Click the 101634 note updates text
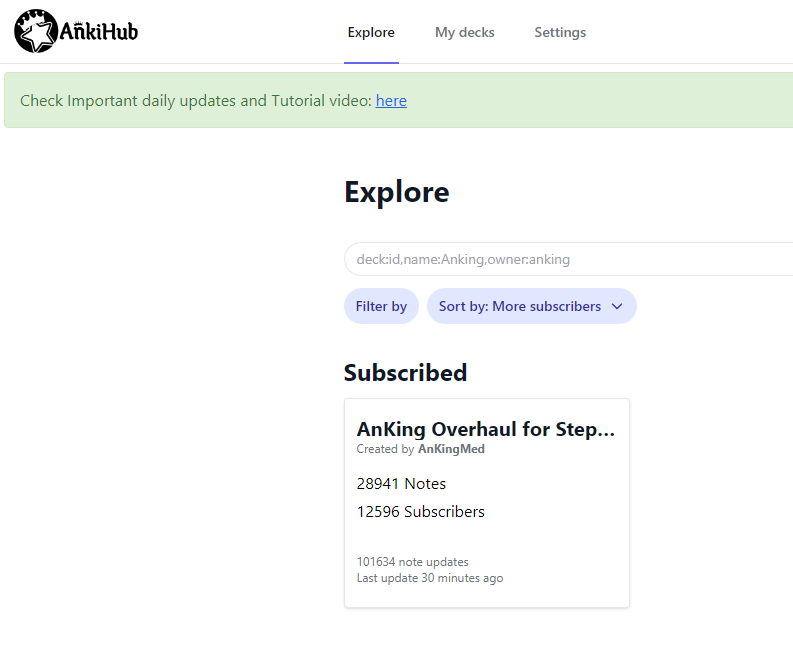Screen dimensions: 793x668 (412, 562)
